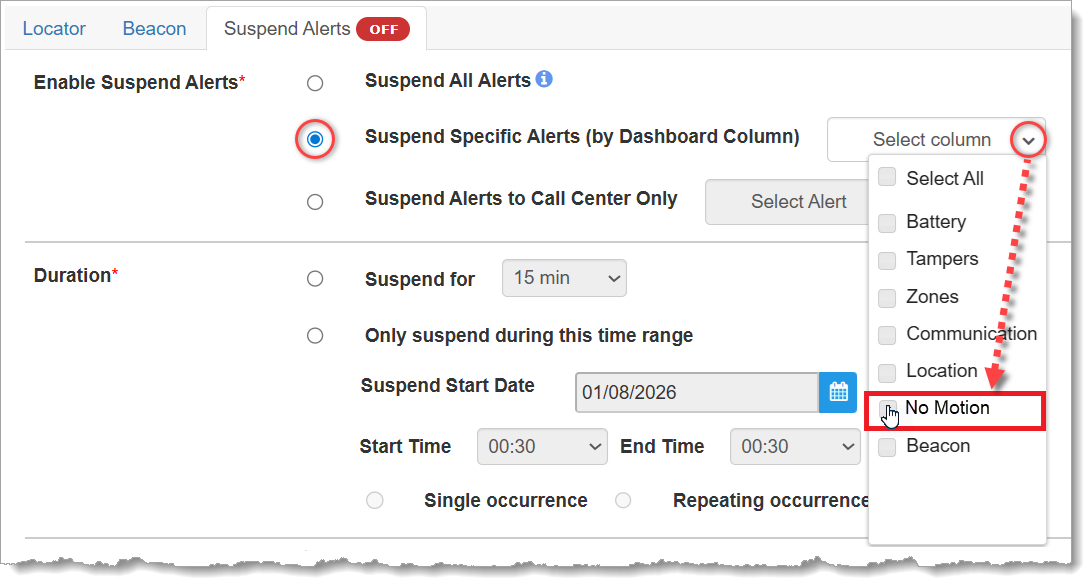1092x587 pixels.
Task: Open the Start Time dropdown
Action: [542, 447]
